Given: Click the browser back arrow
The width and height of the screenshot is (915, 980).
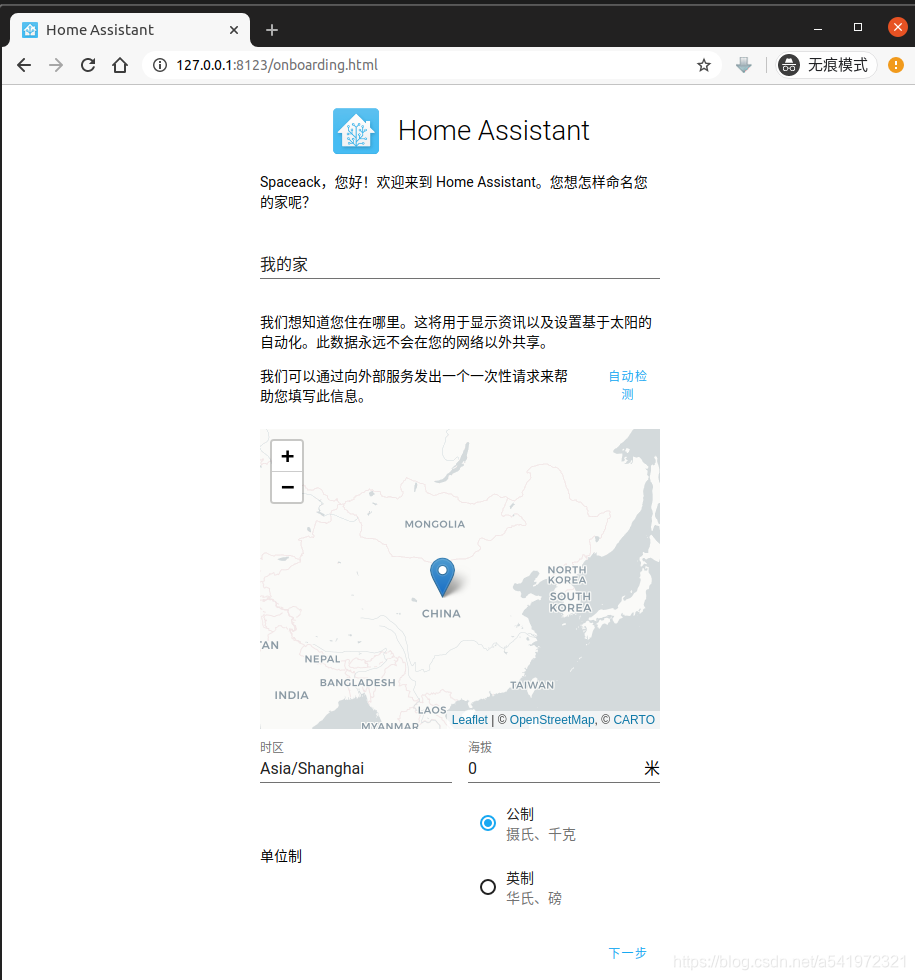Looking at the screenshot, I should [24, 65].
